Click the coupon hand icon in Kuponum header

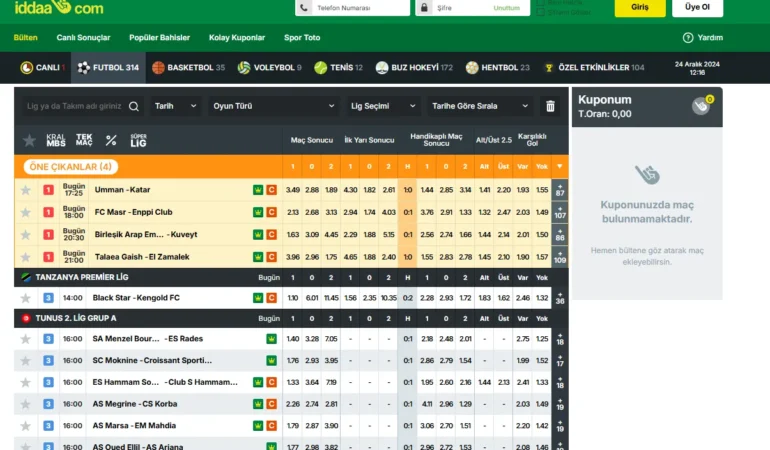[701, 106]
